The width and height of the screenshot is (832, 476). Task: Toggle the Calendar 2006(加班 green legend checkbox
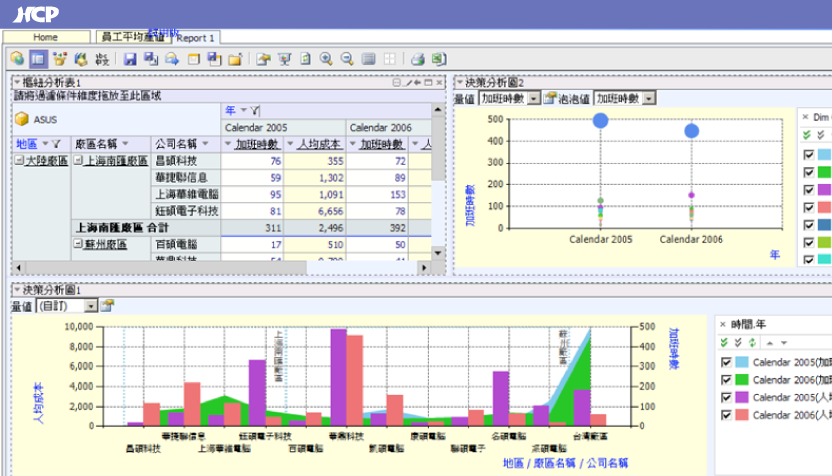(x=726, y=379)
